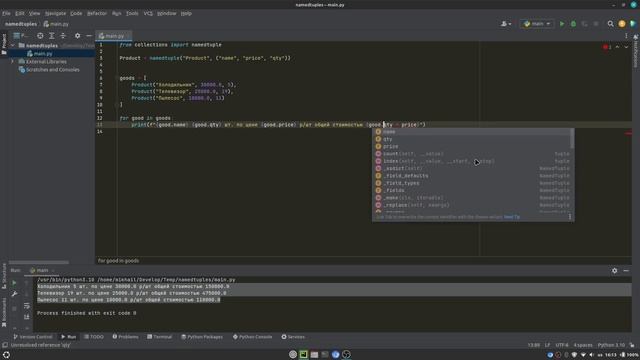This screenshot has height=360, width=640.
Task: Select the main tab in Run panel
Action: tap(42, 271)
